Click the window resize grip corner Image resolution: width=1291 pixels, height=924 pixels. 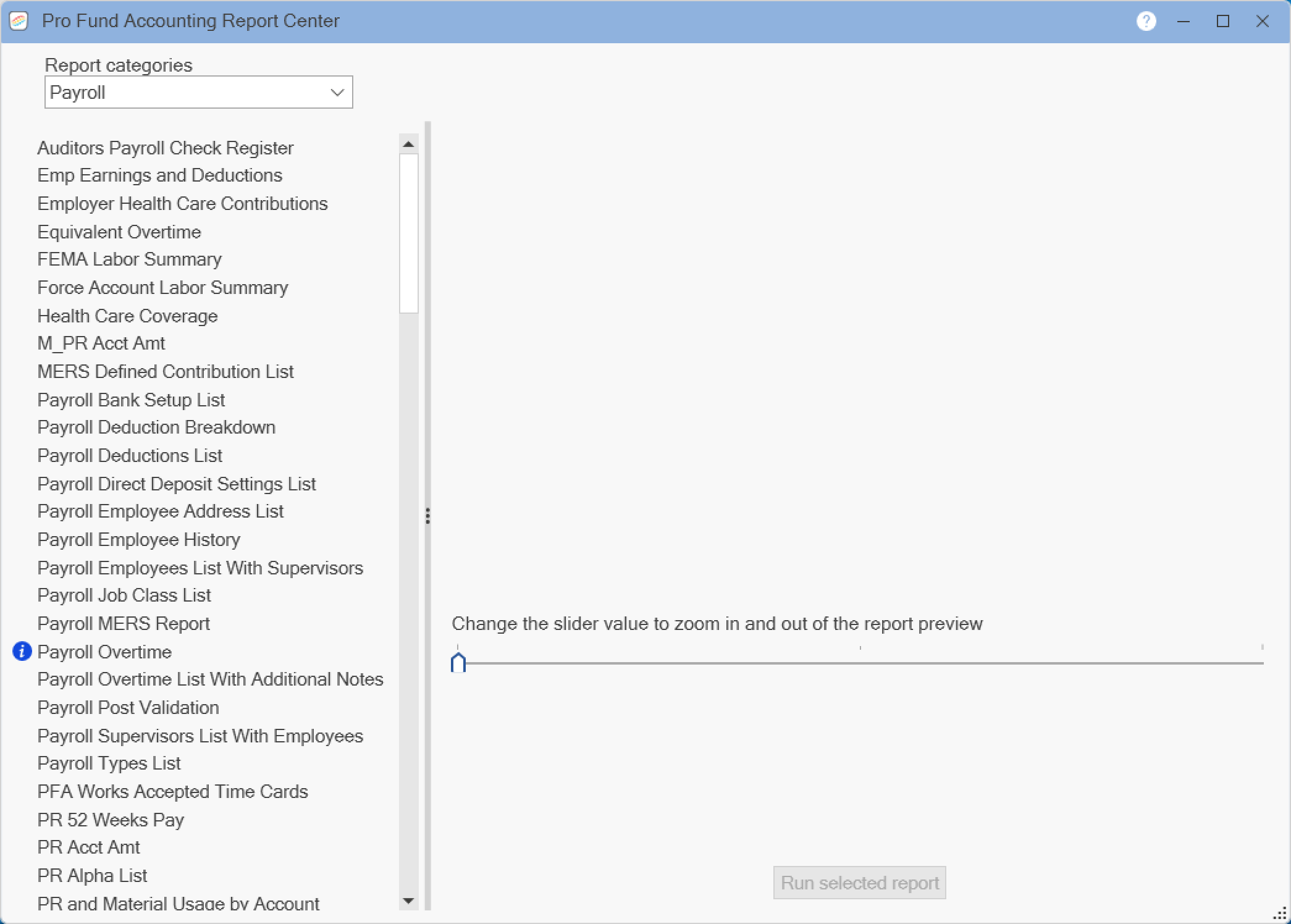1280,913
